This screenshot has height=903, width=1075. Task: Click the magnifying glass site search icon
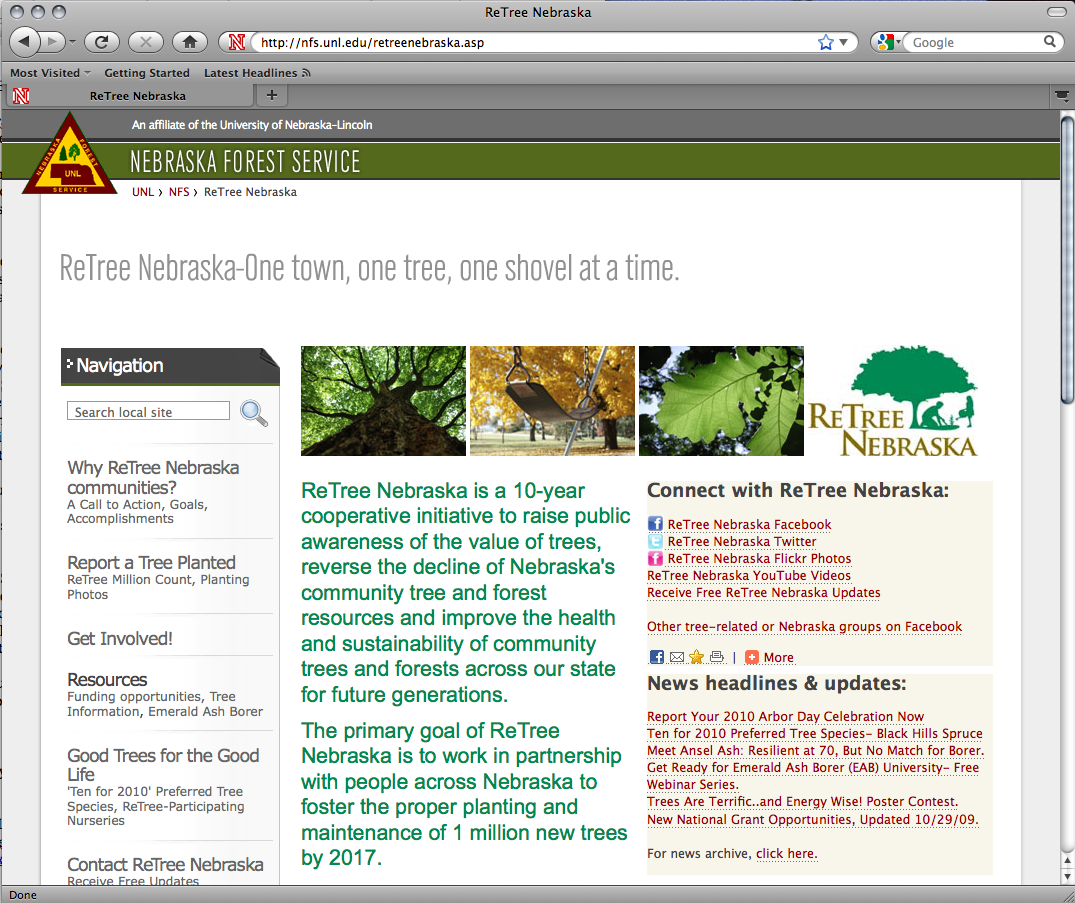pos(254,413)
